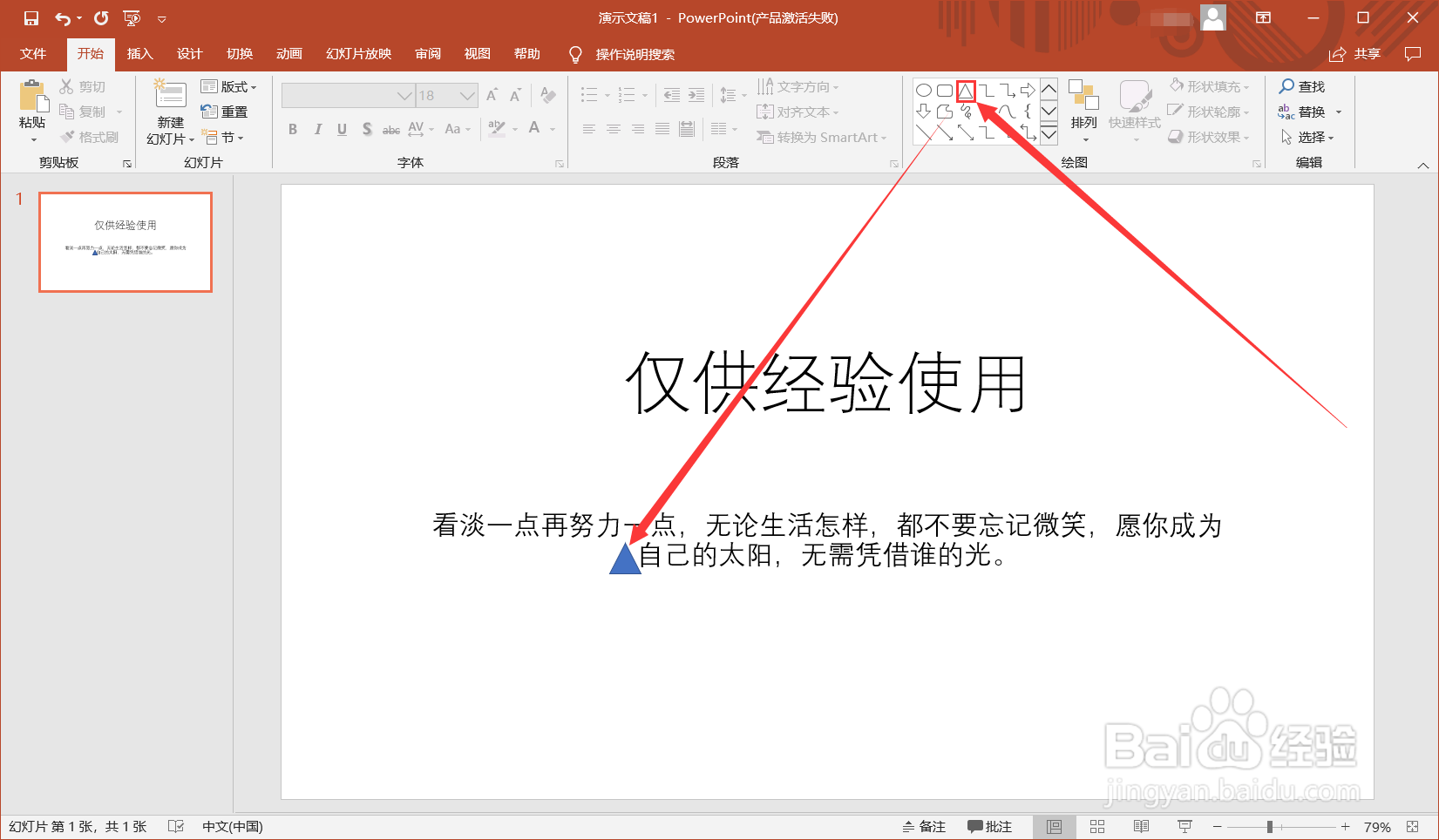Expand the shapes gallery with the chevron
The image size is (1439, 840).
tap(1049, 135)
